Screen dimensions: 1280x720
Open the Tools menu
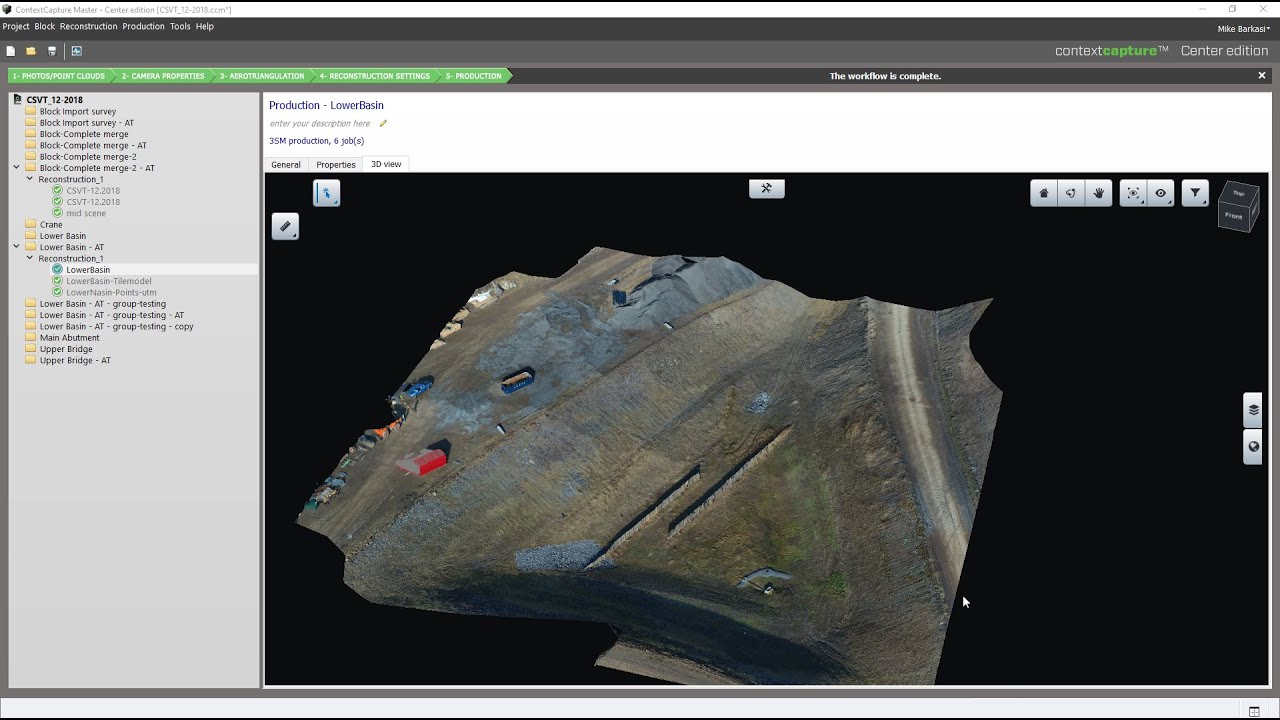pyautogui.click(x=180, y=27)
